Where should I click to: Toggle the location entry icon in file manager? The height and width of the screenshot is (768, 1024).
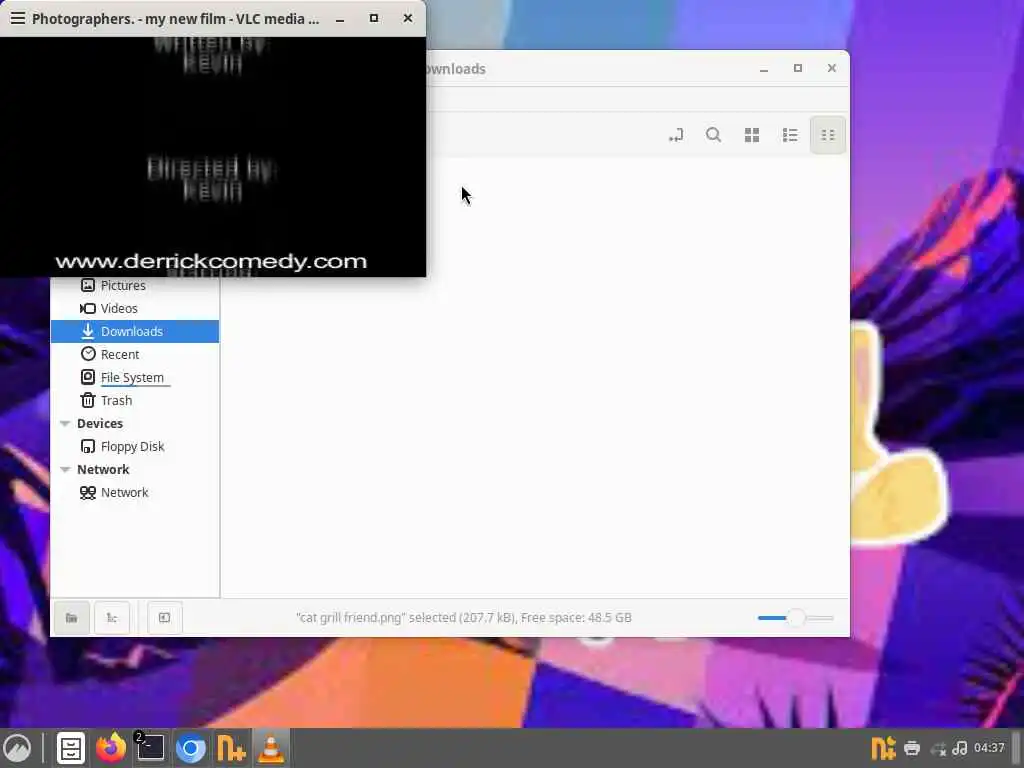676,135
